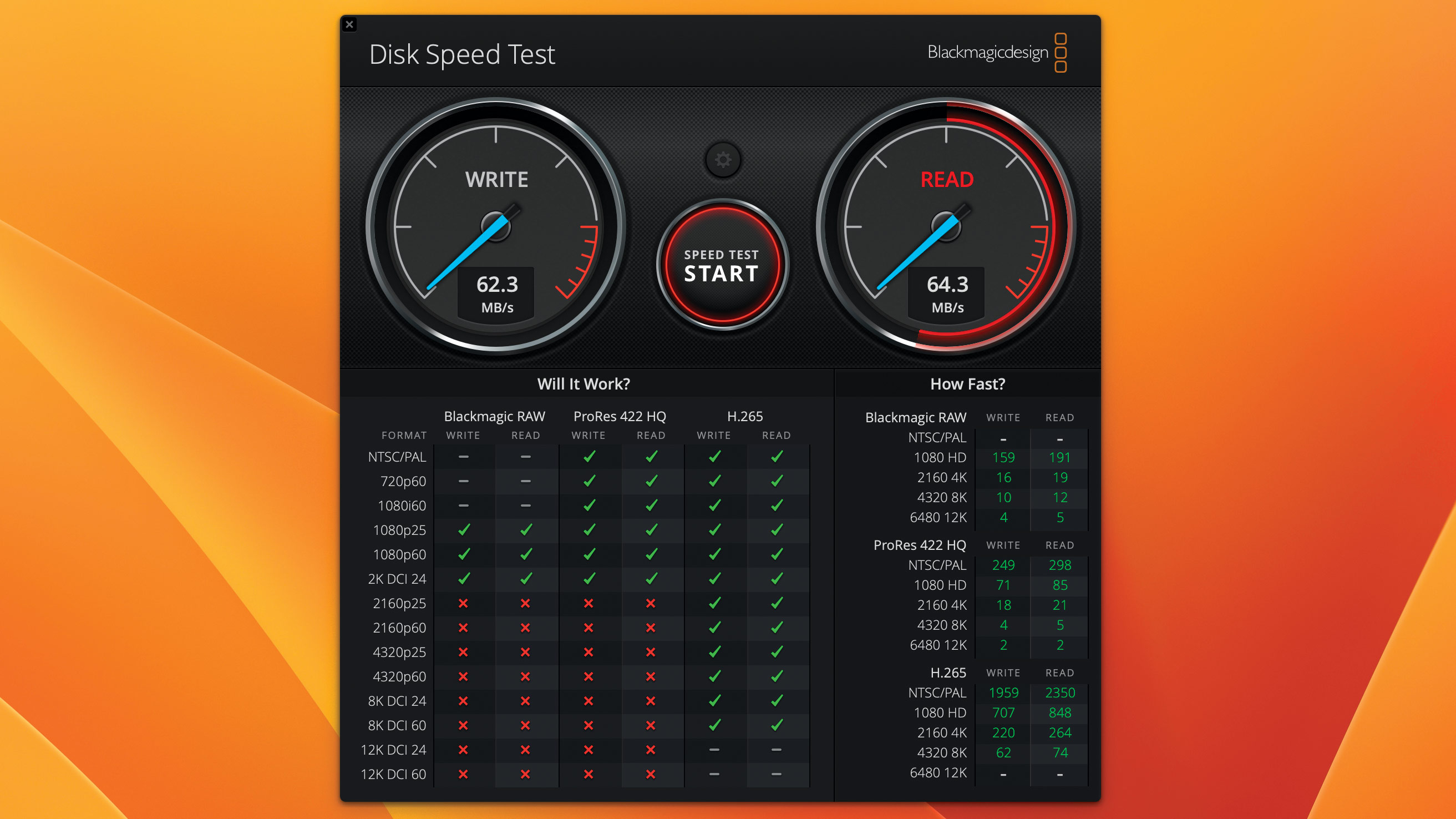Click the Disk Speed Test title text
The height and width of the screenshot is (819, 1456).
[462, 55]
